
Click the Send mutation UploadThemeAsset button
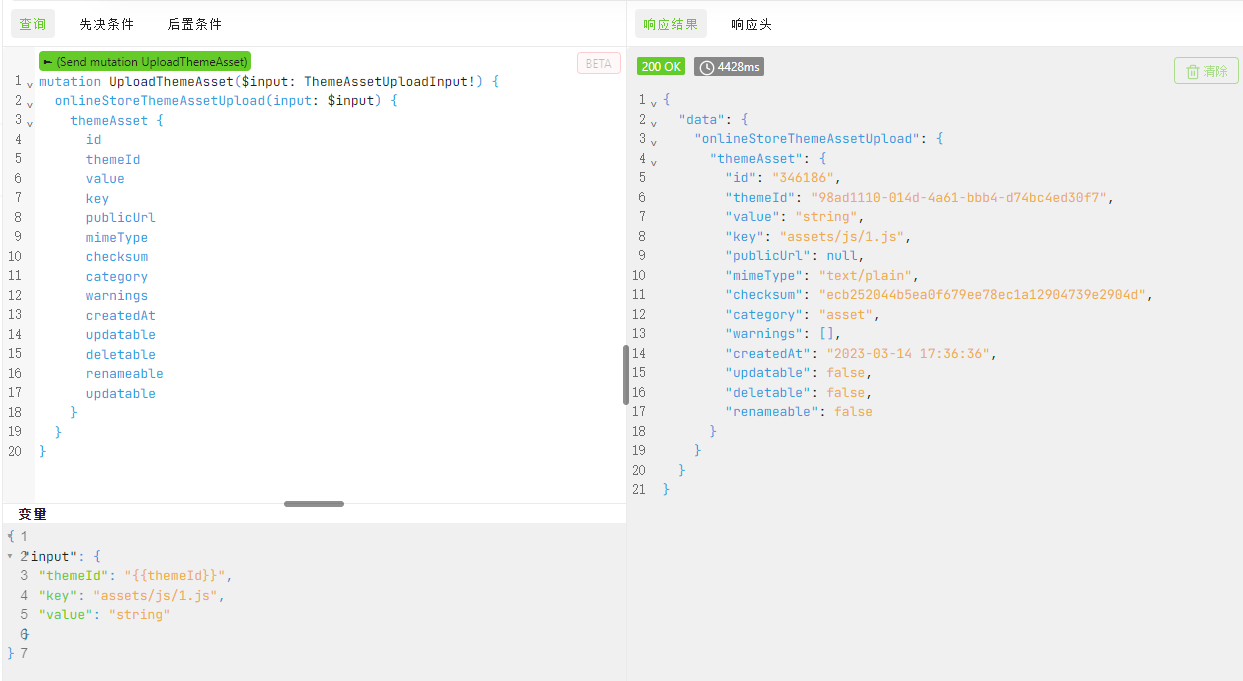(144, 62)
